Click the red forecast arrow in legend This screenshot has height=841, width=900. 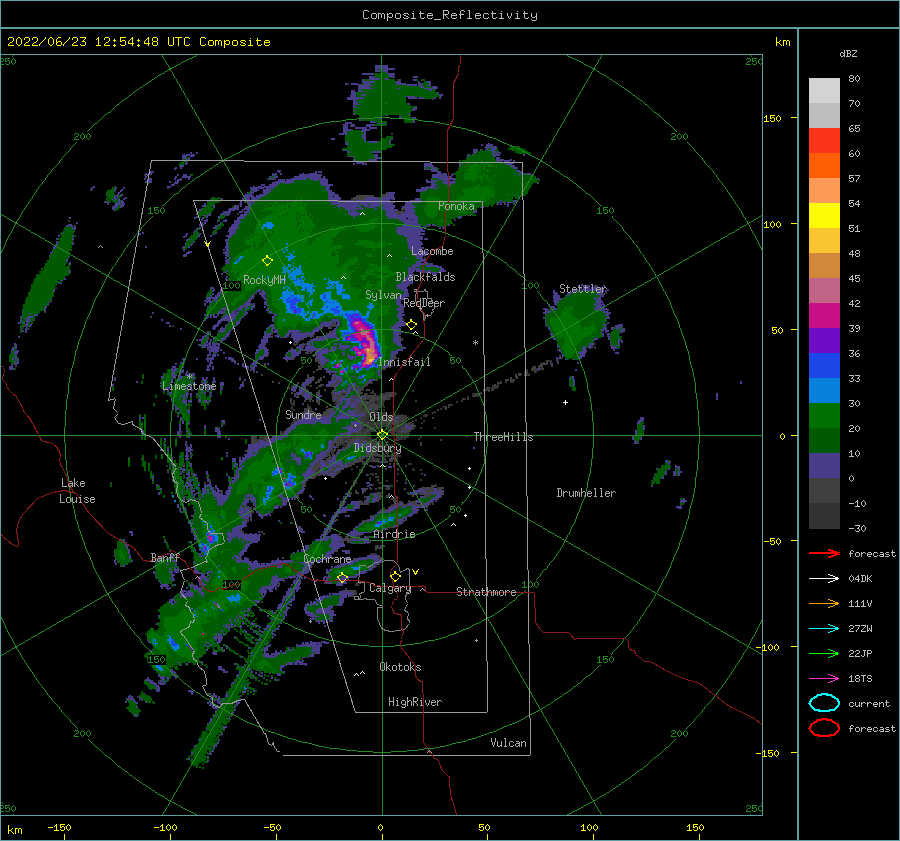pos(824,553)
